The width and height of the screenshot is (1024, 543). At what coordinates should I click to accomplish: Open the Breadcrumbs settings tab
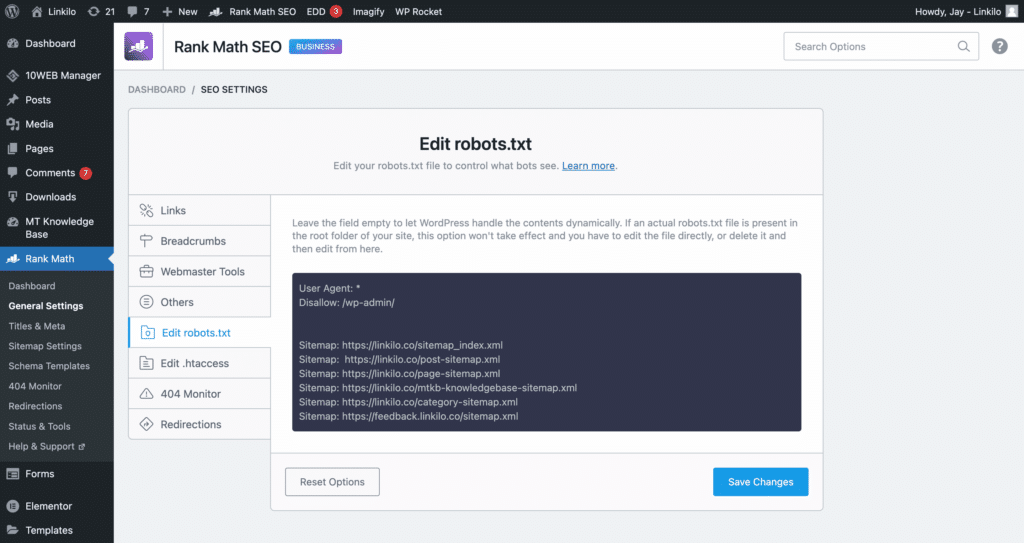[200, 241]
